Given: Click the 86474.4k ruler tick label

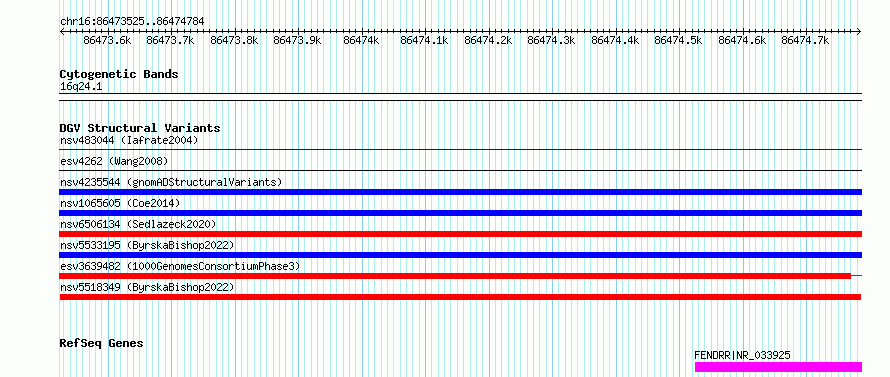Looking at the screenshot, I should coord(615,40).
